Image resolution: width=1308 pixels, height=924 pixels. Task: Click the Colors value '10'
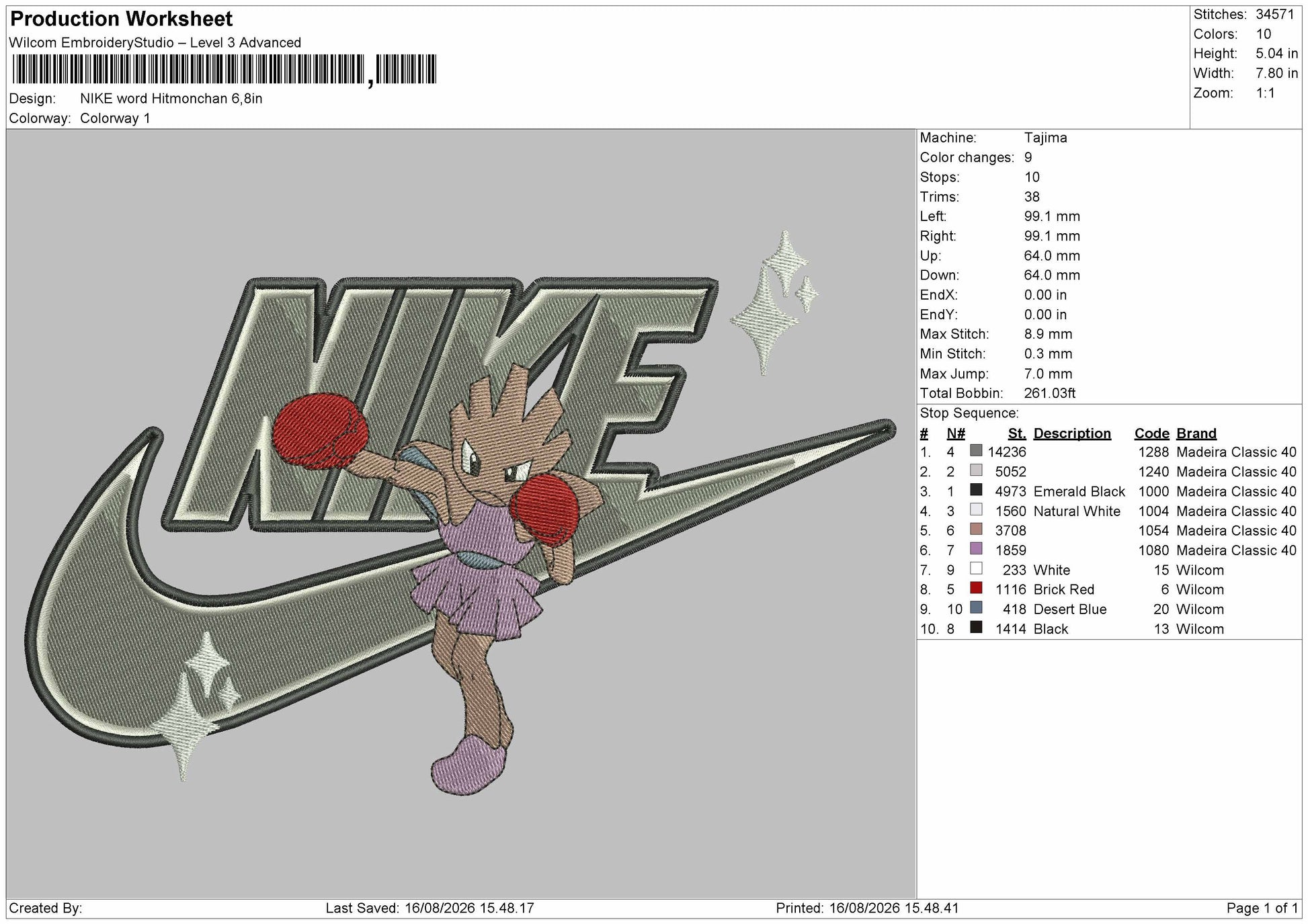(x=1264, y=34)
